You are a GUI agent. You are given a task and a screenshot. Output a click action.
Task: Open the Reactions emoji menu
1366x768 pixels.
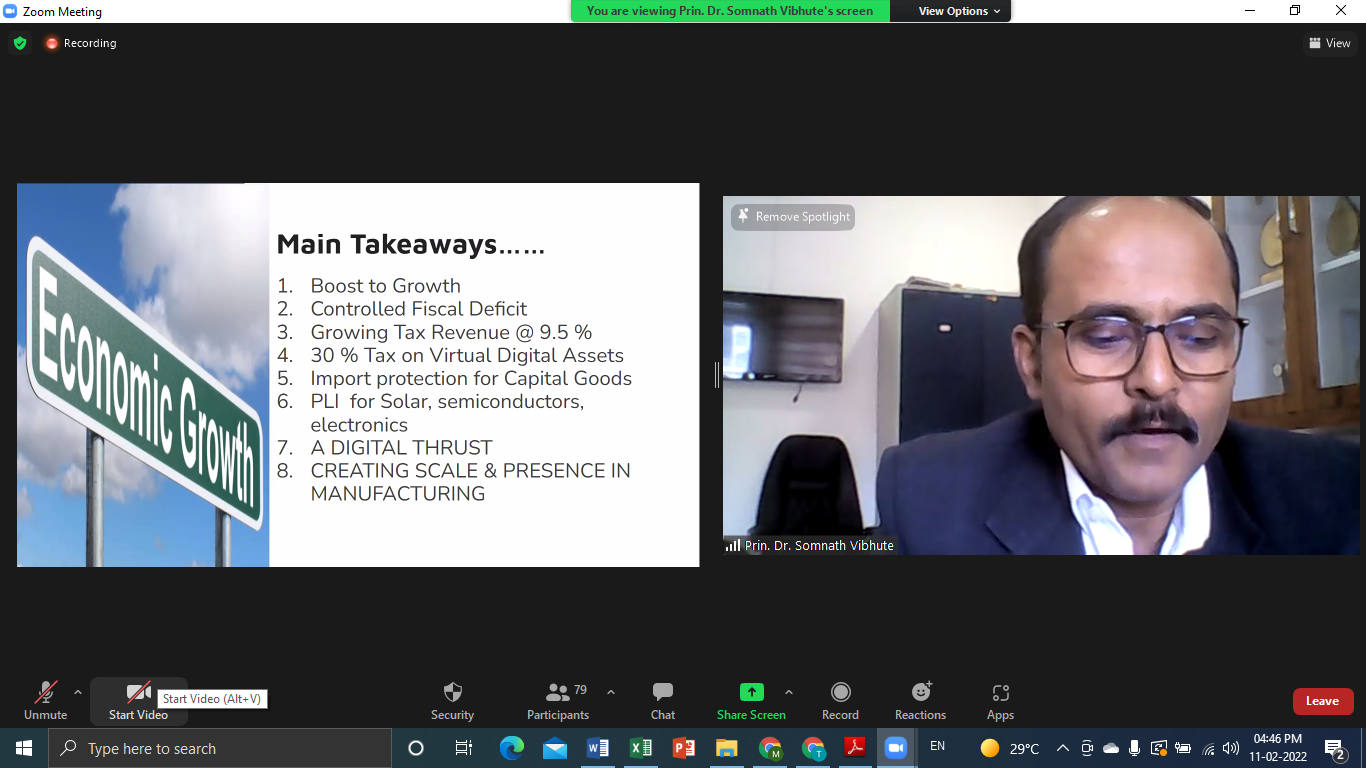click(920, 693)
